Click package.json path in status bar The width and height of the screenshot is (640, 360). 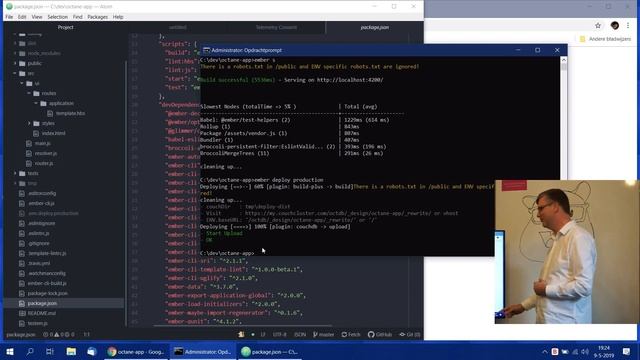21,335
